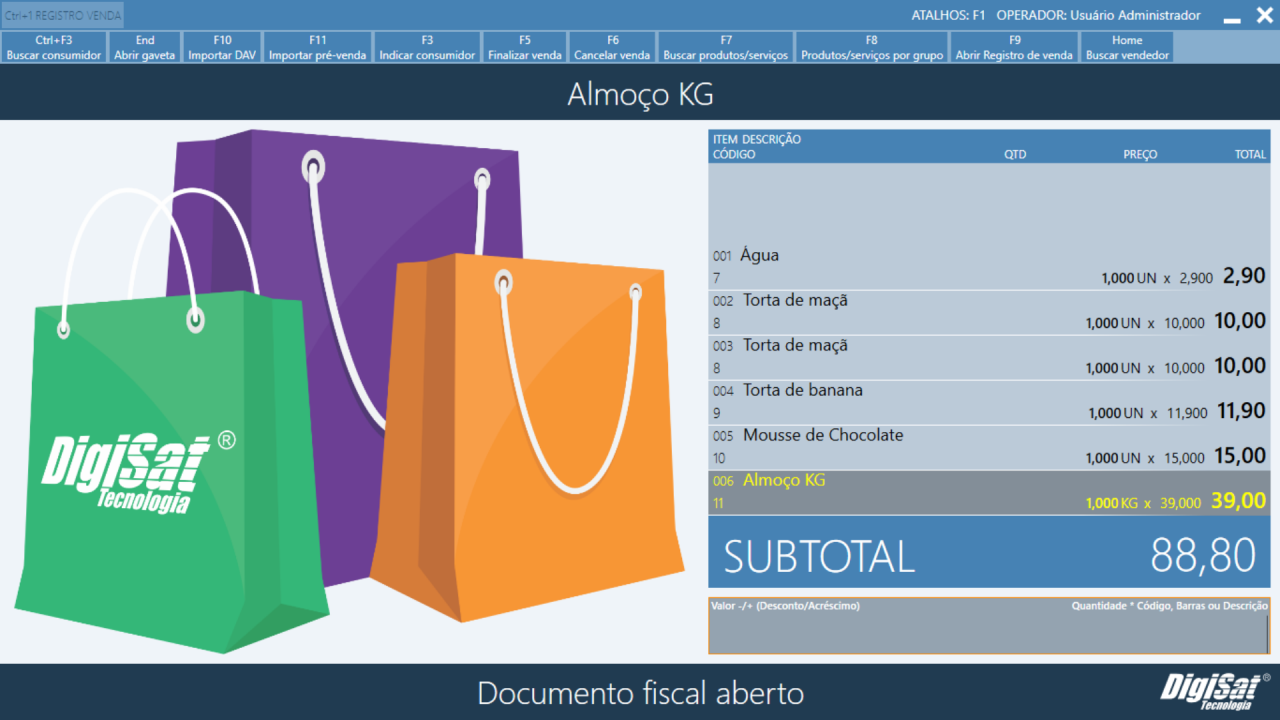Select highlighted item 006 Almoço KG

coord(990,492)
